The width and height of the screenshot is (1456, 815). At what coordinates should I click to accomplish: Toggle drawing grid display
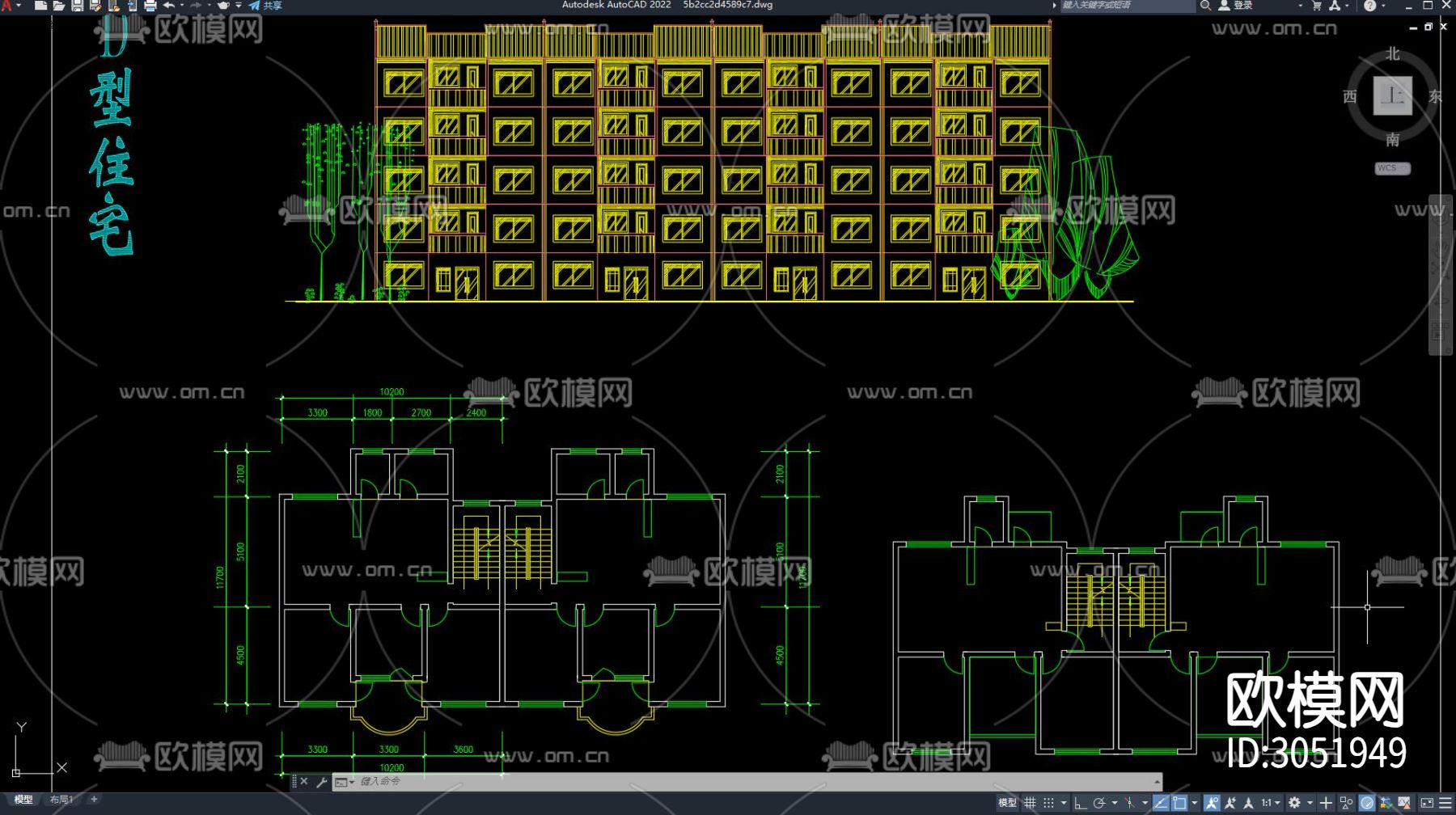click(1030, 803)
